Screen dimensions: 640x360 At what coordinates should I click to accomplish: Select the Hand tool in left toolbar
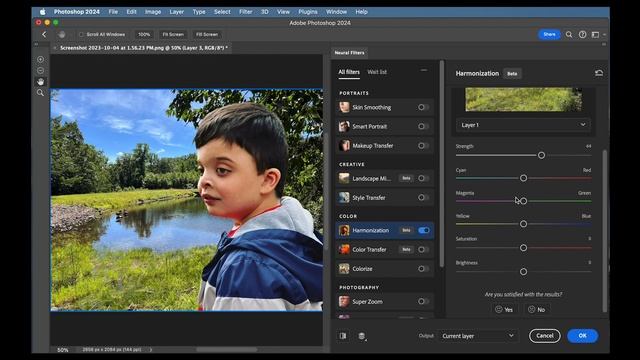(x=40, y=82)
